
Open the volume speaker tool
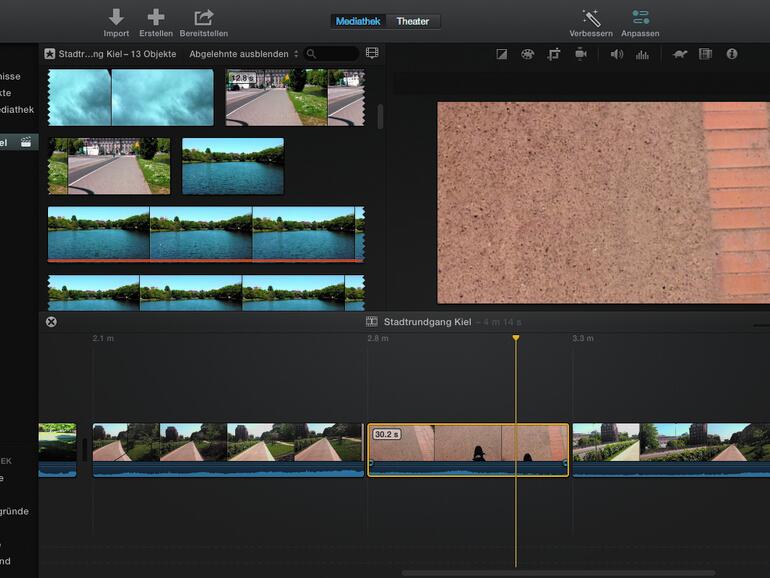pos(616,54)
